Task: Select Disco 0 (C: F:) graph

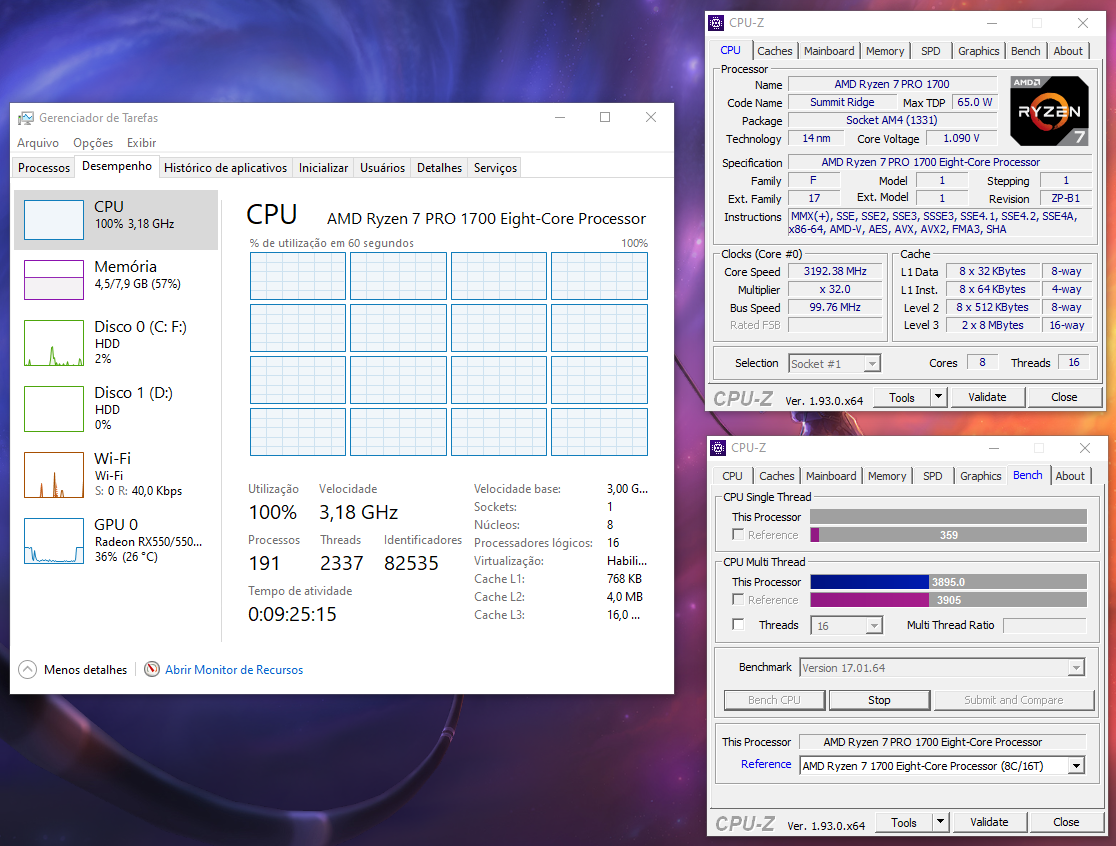Action: pyautogui.click(x=53, y=343)
